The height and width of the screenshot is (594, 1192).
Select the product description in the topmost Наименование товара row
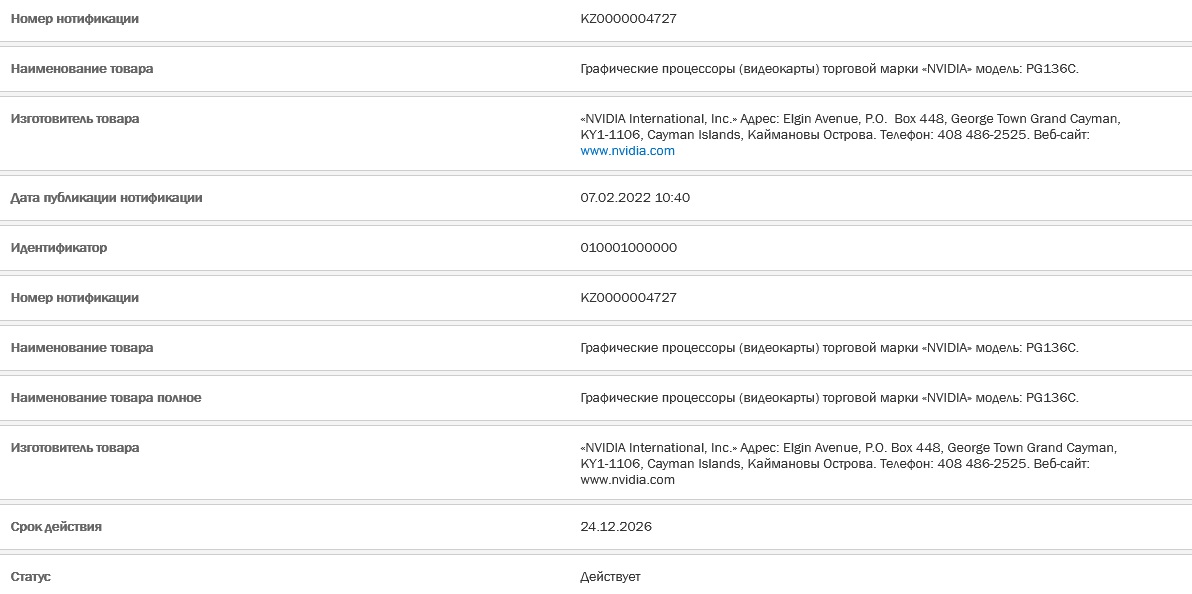pyautogui.click(x=829, y=68)
